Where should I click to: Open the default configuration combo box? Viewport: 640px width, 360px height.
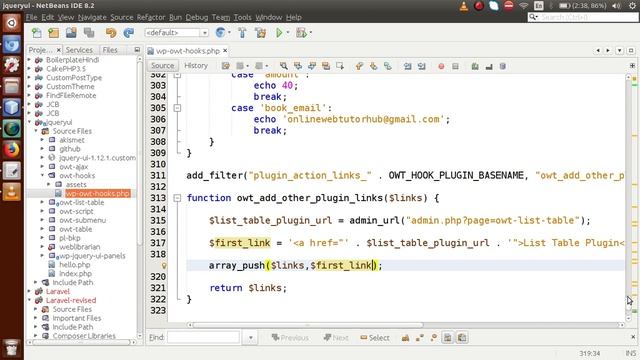pos(176,33)
